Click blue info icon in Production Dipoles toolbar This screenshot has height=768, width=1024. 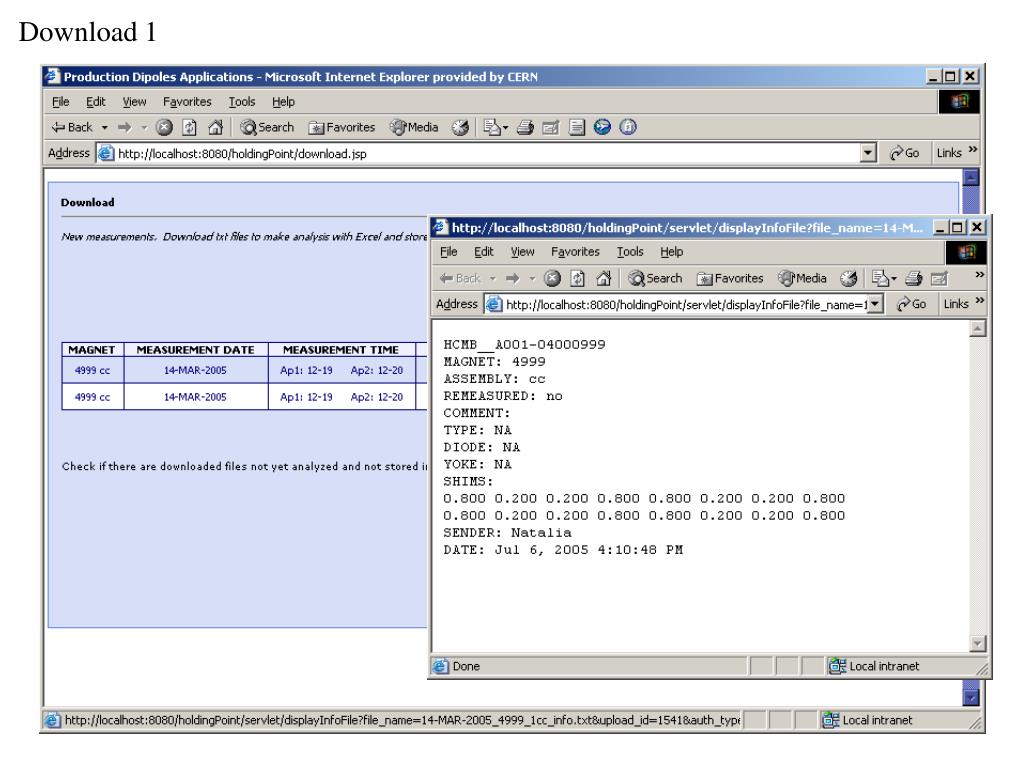tap(628, 127)
